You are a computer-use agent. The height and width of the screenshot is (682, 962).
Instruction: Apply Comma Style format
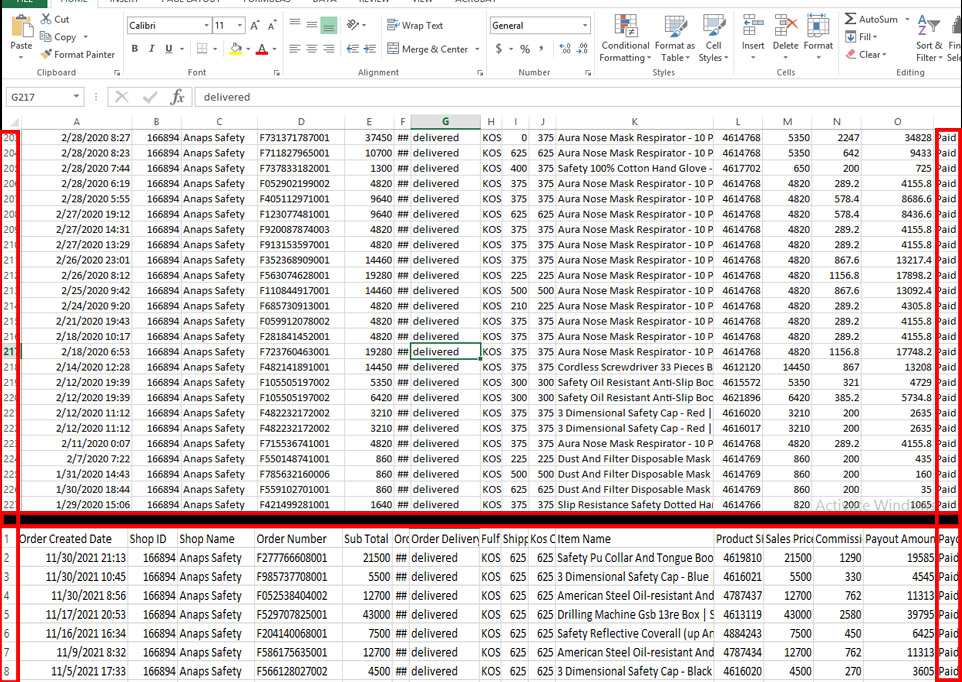click(x=541, y=49)
